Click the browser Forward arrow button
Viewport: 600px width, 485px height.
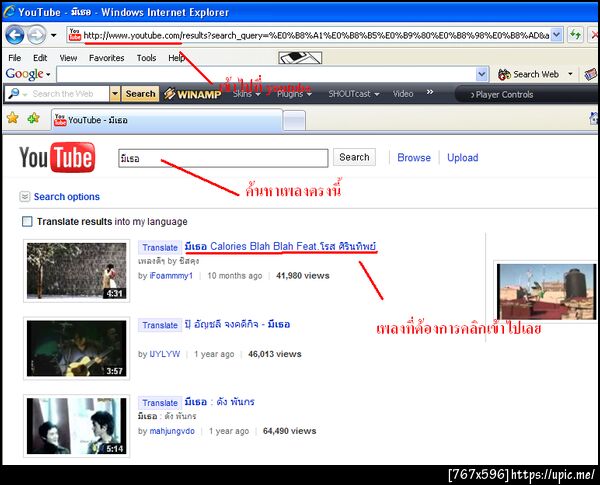tap(37, 35)
